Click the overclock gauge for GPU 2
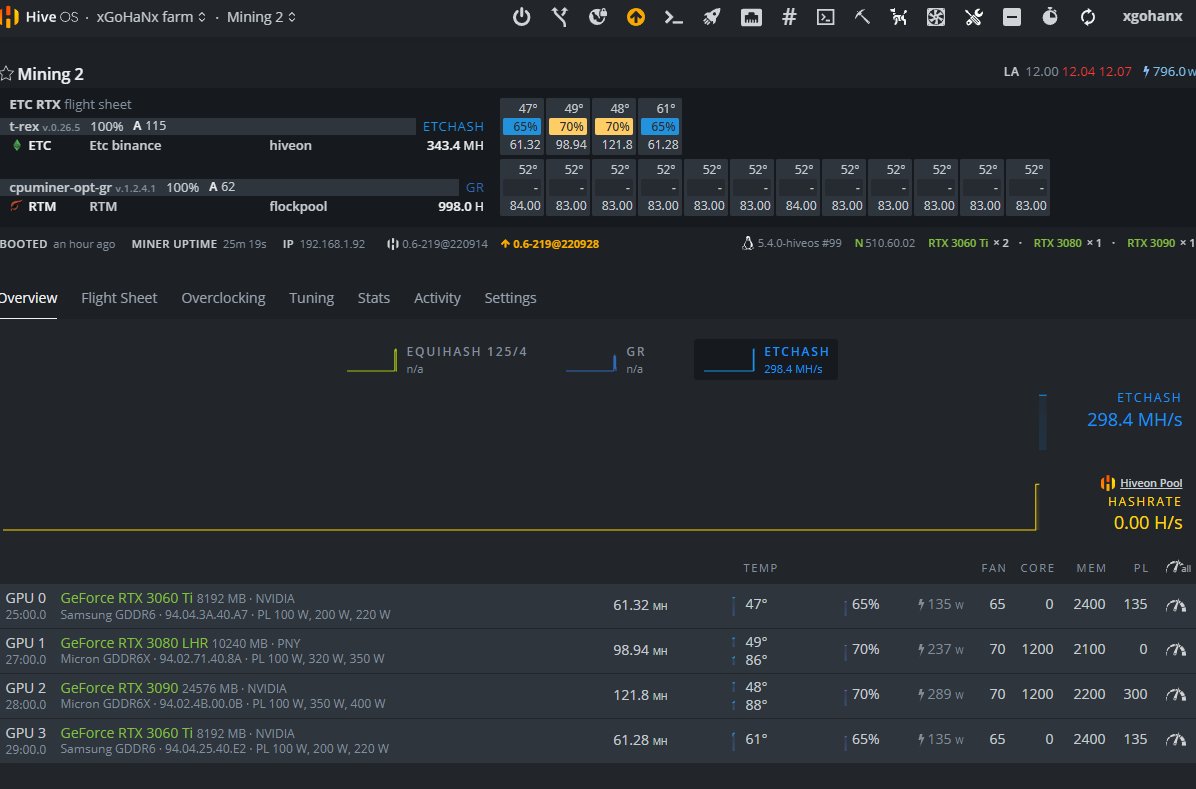The height and width of the screenshot is (789, 1196). (x=1176, y=695)
